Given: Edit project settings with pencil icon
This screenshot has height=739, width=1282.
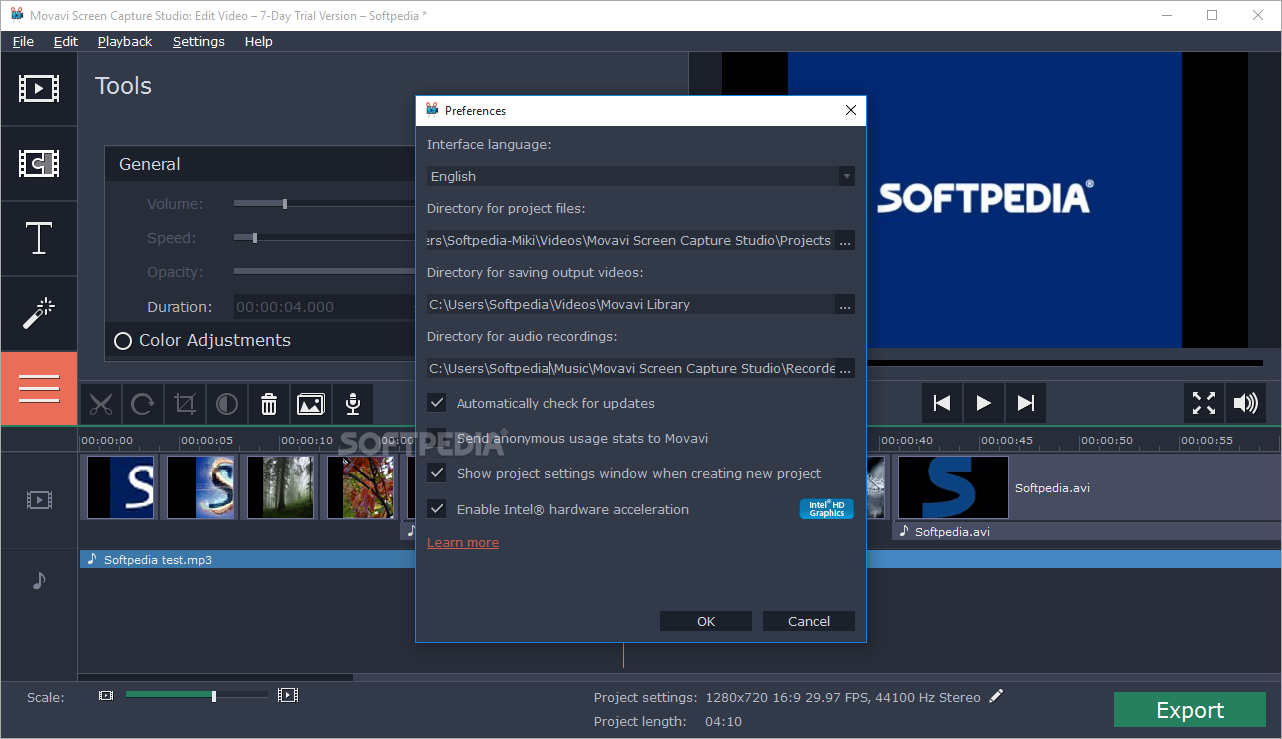Looking at the screenshot, I should pyautogui.click(x=996, y=696).
